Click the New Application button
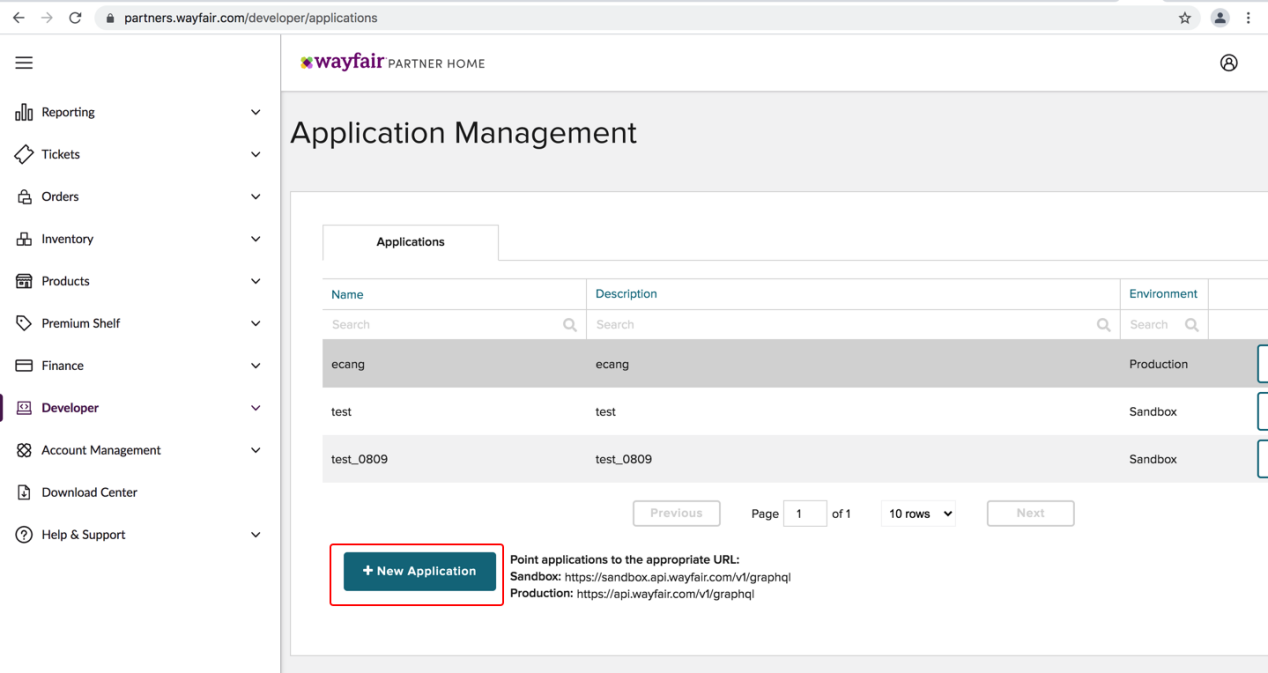1268x673 pixels. [x=419, y=571]
